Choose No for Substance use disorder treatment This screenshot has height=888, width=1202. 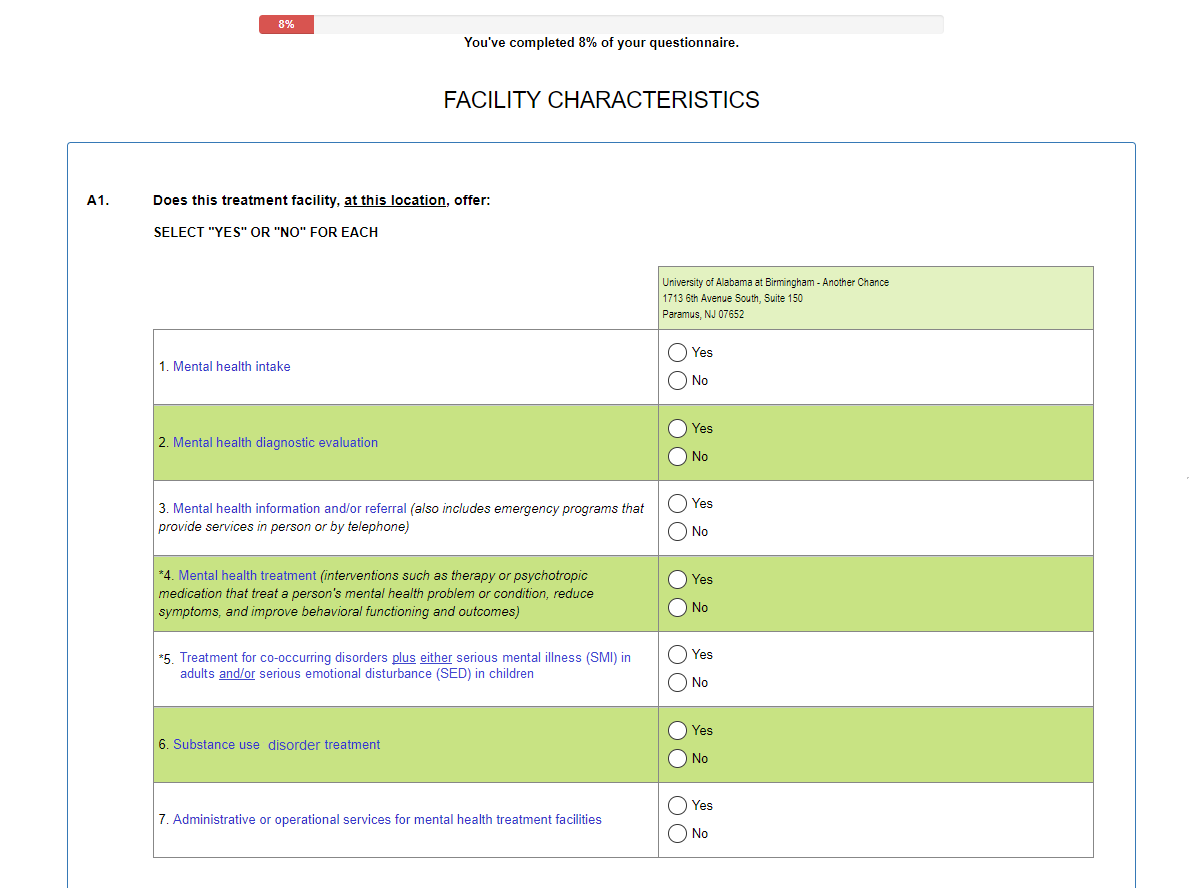677,758
